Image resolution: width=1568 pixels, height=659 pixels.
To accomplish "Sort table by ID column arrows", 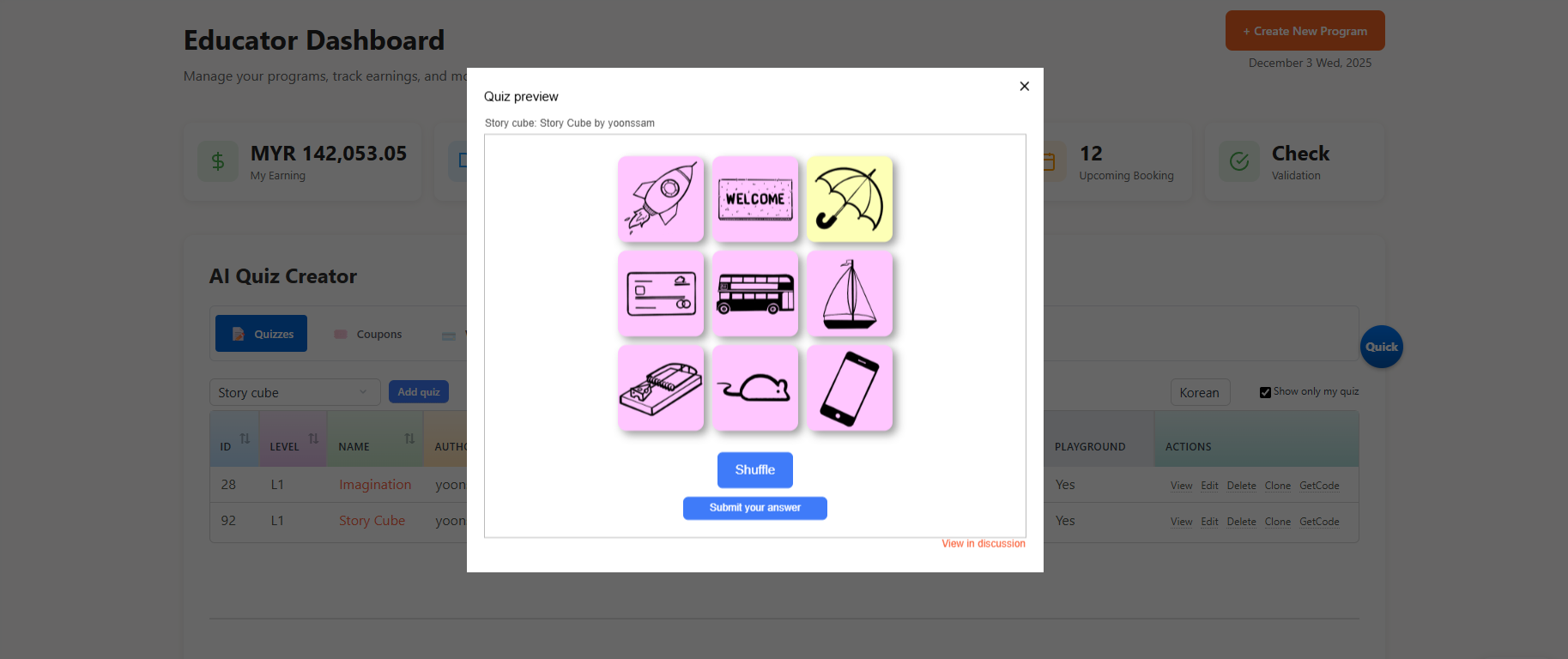I will 245,438.
